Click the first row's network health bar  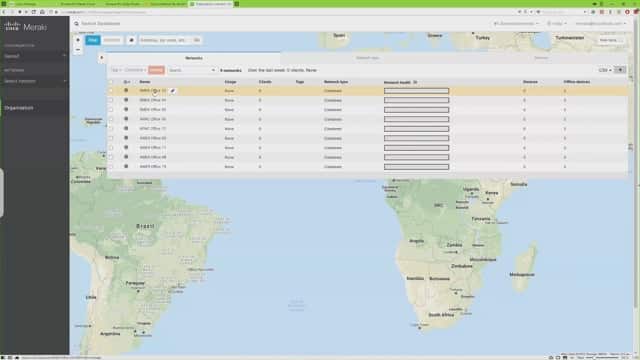pyautogui.click(x=416, y=91)
